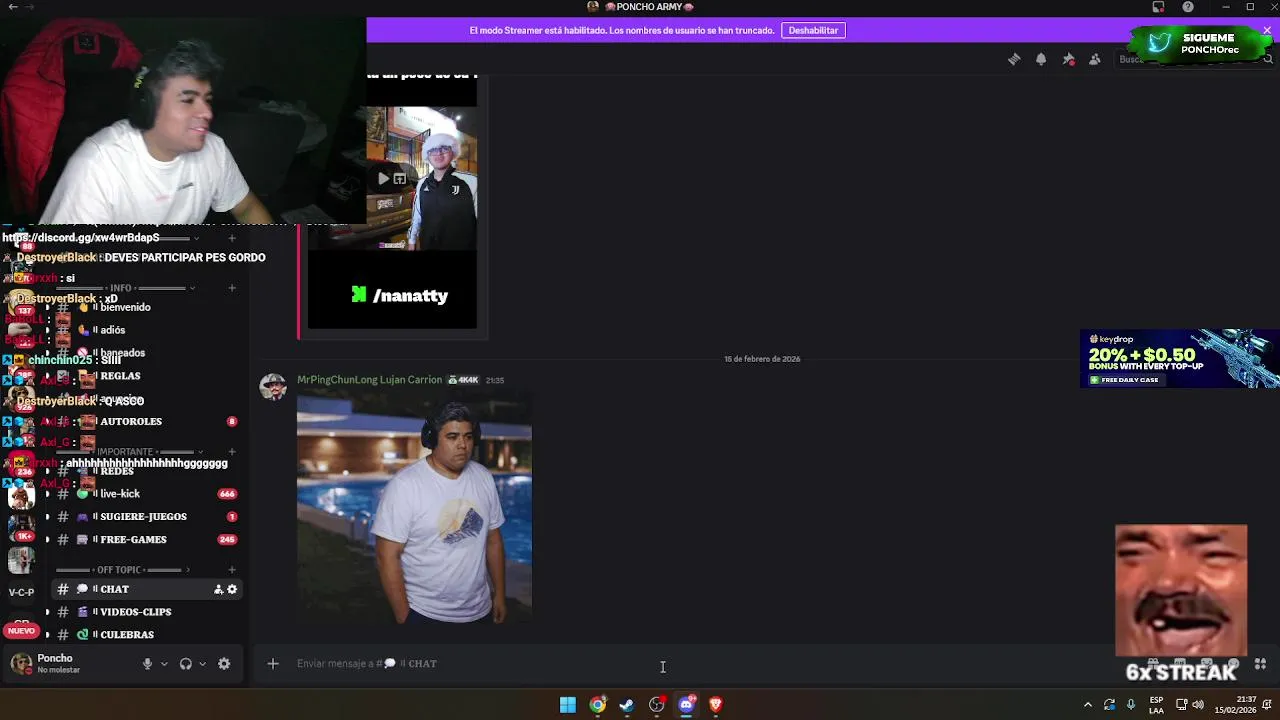Show hidden system tray icons

tap(1088, 705)
